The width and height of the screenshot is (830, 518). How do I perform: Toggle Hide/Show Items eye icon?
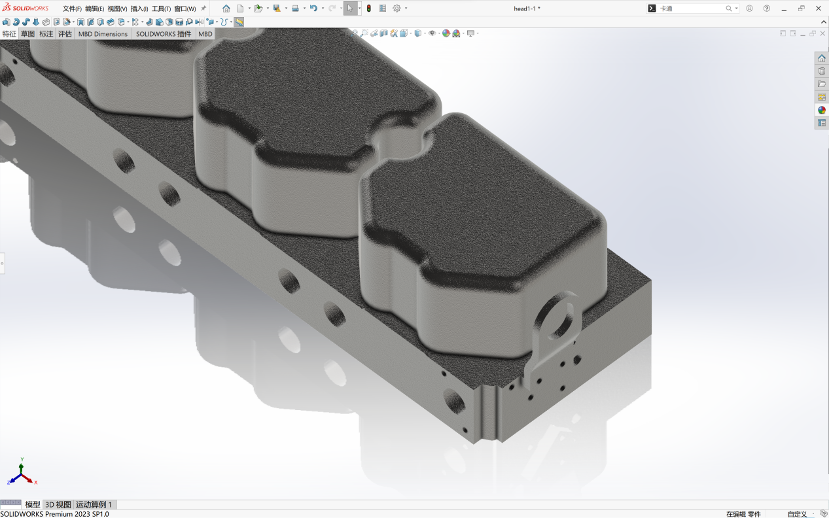click(432, 33)
